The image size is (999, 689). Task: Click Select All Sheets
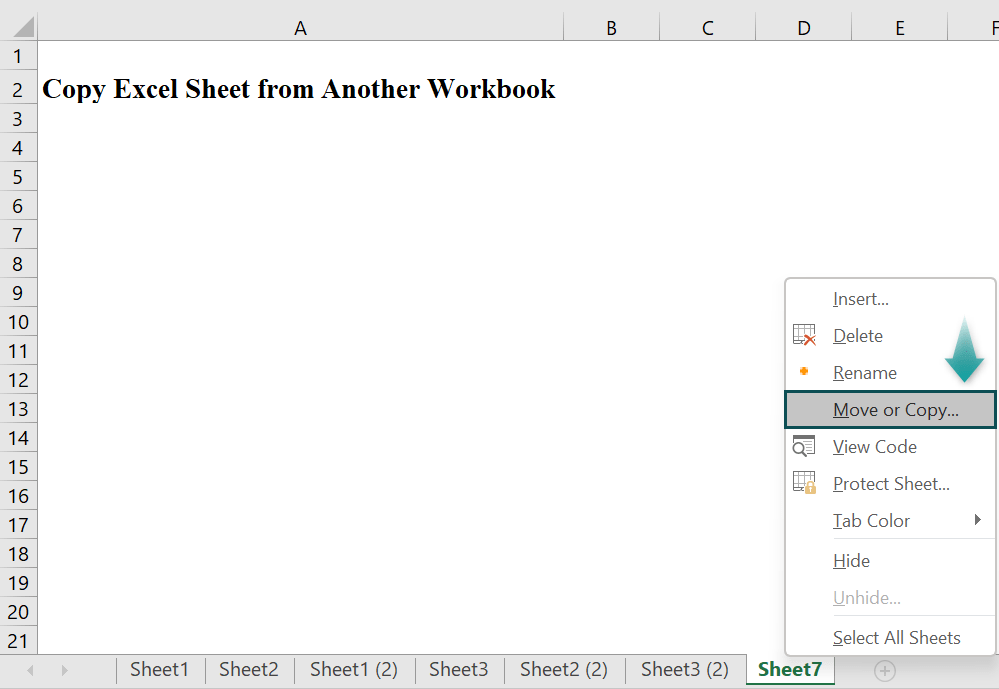tap(896, 637)
